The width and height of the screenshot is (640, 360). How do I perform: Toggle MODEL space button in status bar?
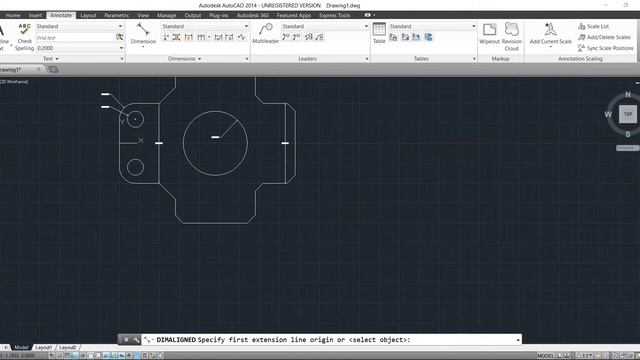pos(546,356)
